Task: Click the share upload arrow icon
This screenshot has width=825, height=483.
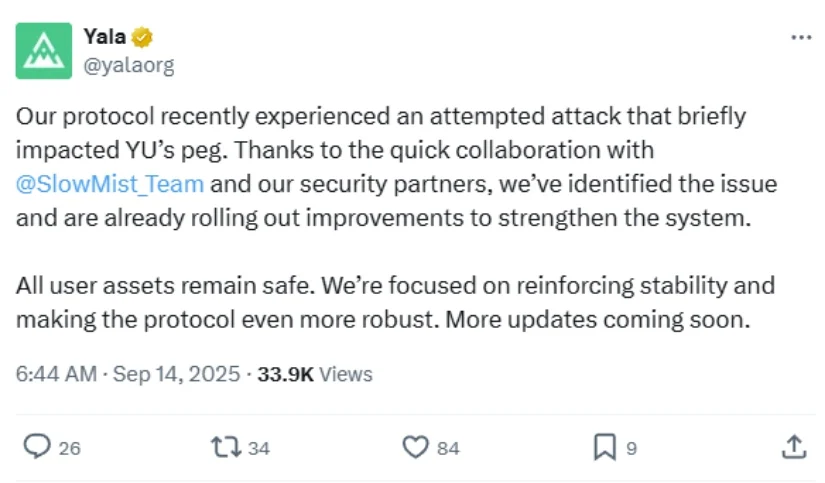Action: 793,447
